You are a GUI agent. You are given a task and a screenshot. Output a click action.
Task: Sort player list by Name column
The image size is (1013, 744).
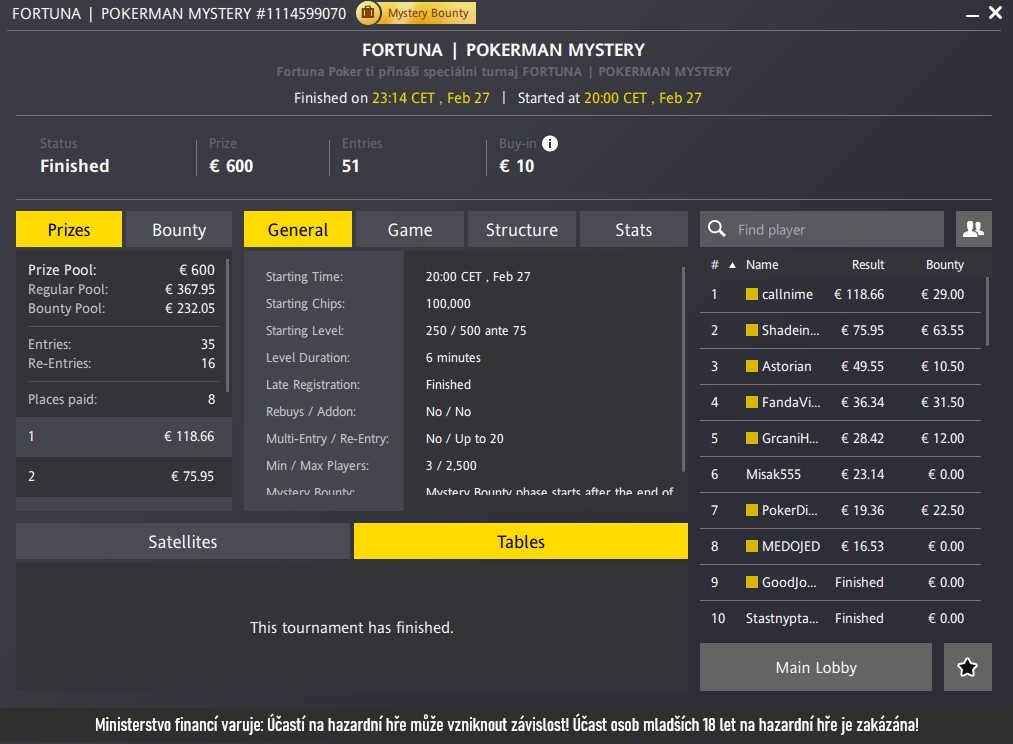(x=762, y=265)
